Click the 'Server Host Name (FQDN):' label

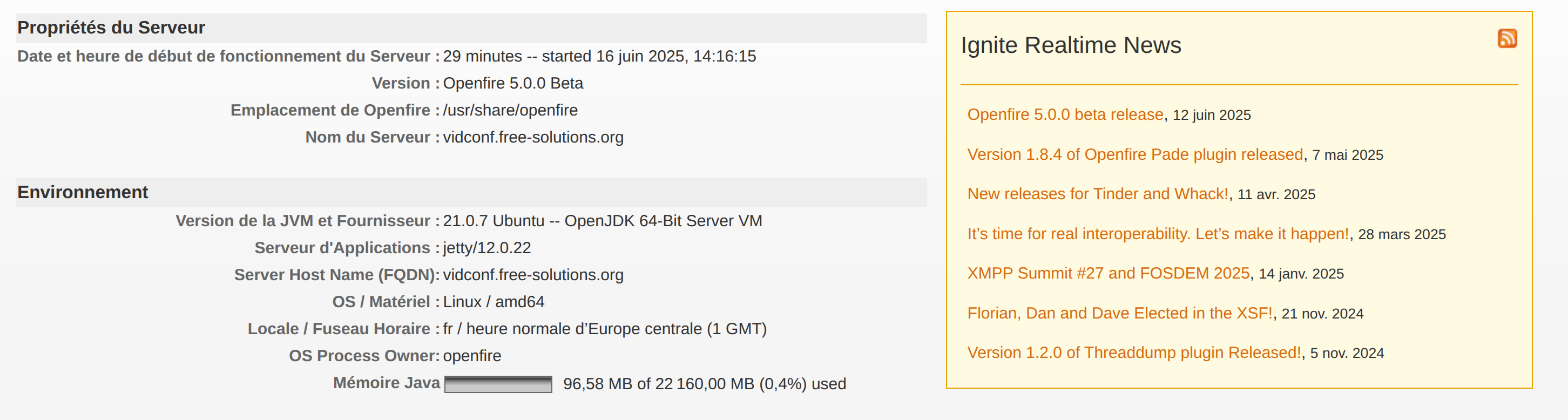[336, 275]
